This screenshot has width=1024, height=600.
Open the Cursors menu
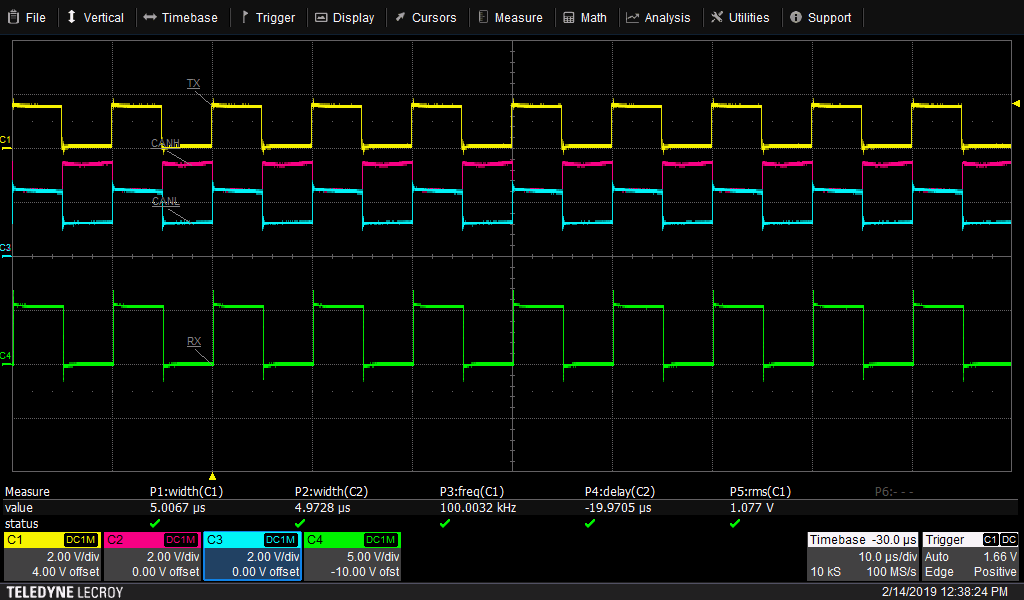426,18
